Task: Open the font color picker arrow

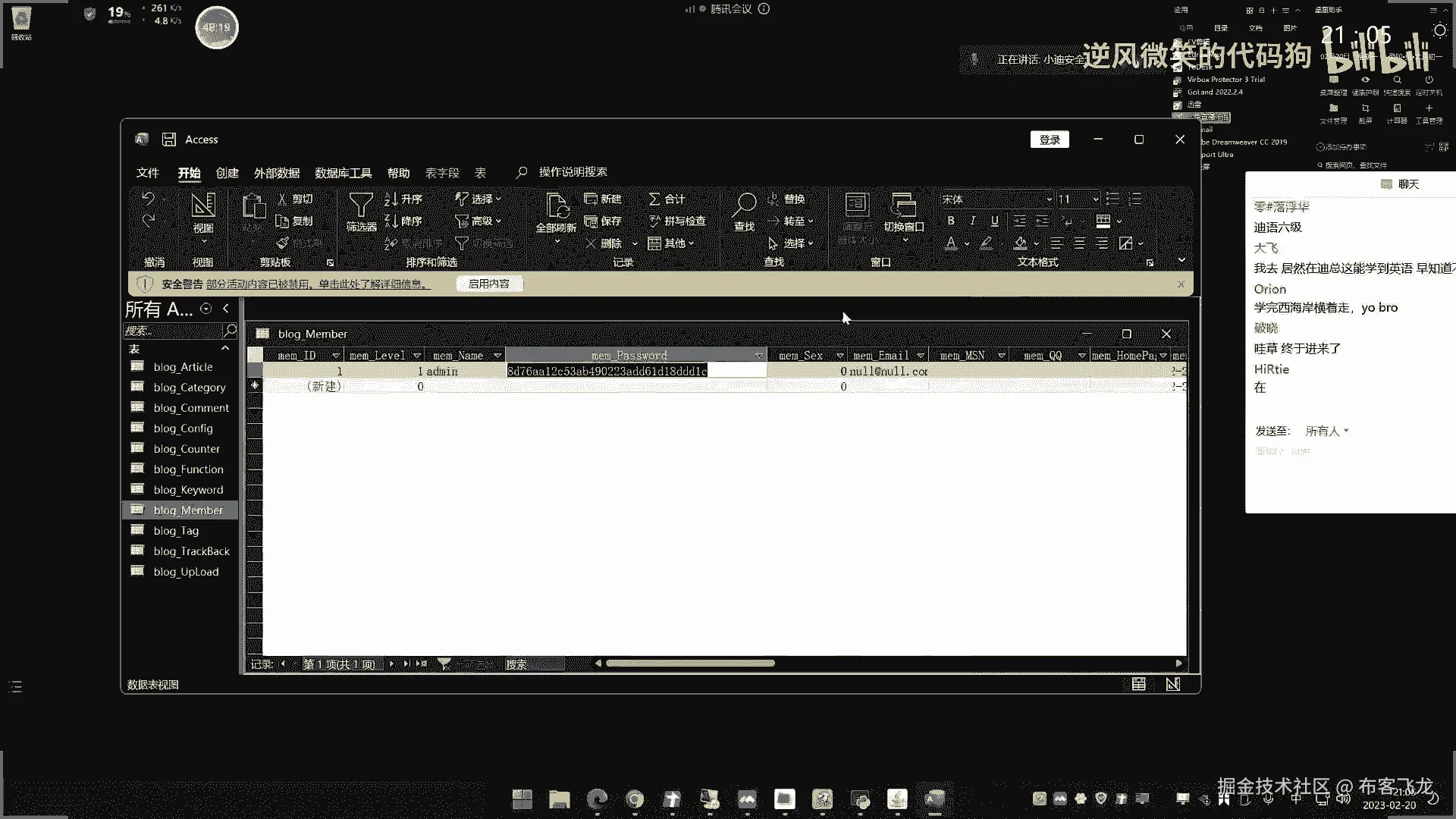Action: 967,244
